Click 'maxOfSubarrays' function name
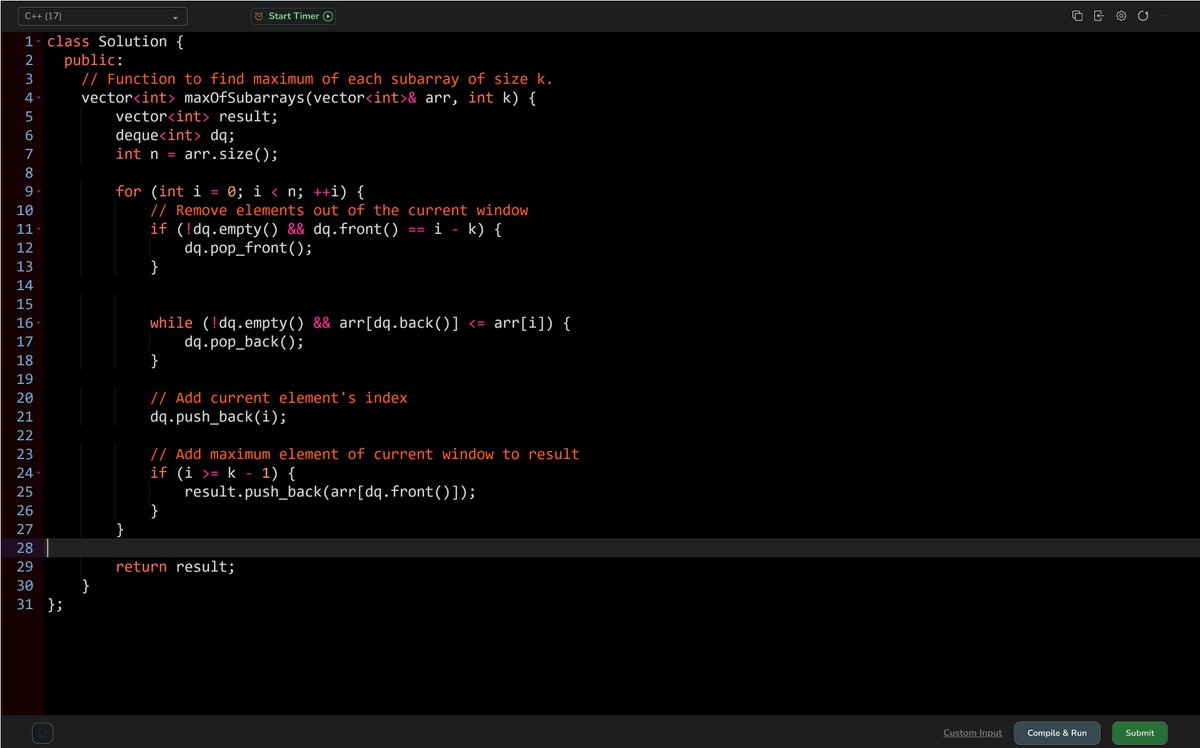The image size is (1200, 748). click(x=244, y=98)
